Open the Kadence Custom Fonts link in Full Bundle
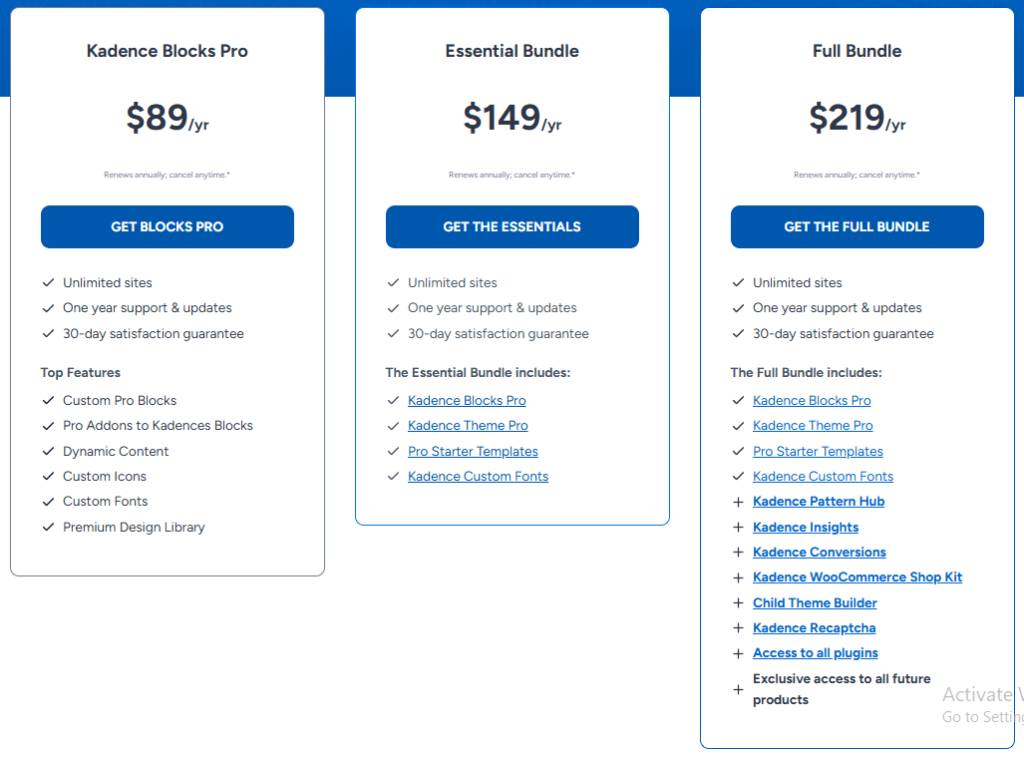The height and width of the screenshot is (758, 1024). pos(823,476)
